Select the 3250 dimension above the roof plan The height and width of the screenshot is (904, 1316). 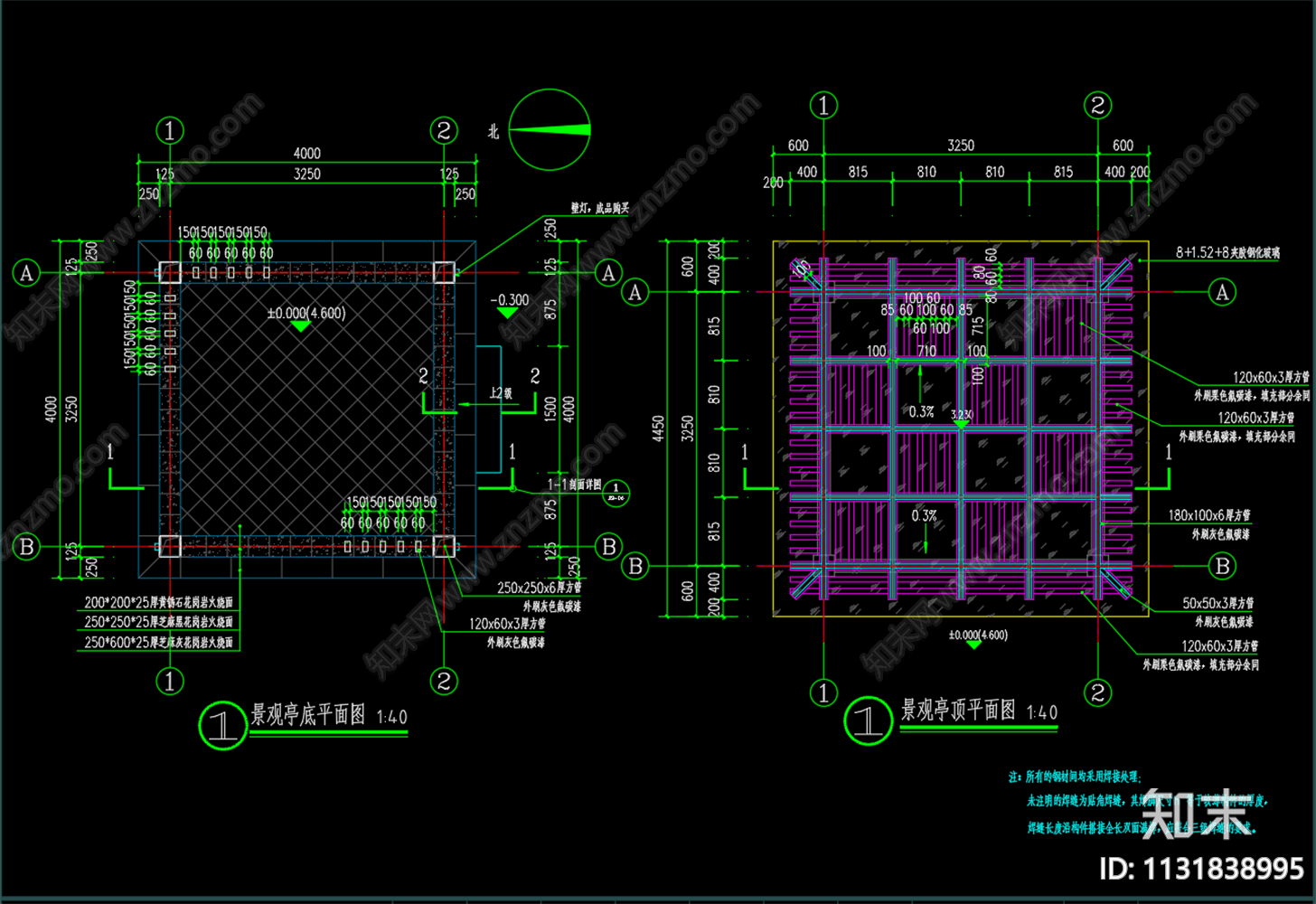pos(961,146)
